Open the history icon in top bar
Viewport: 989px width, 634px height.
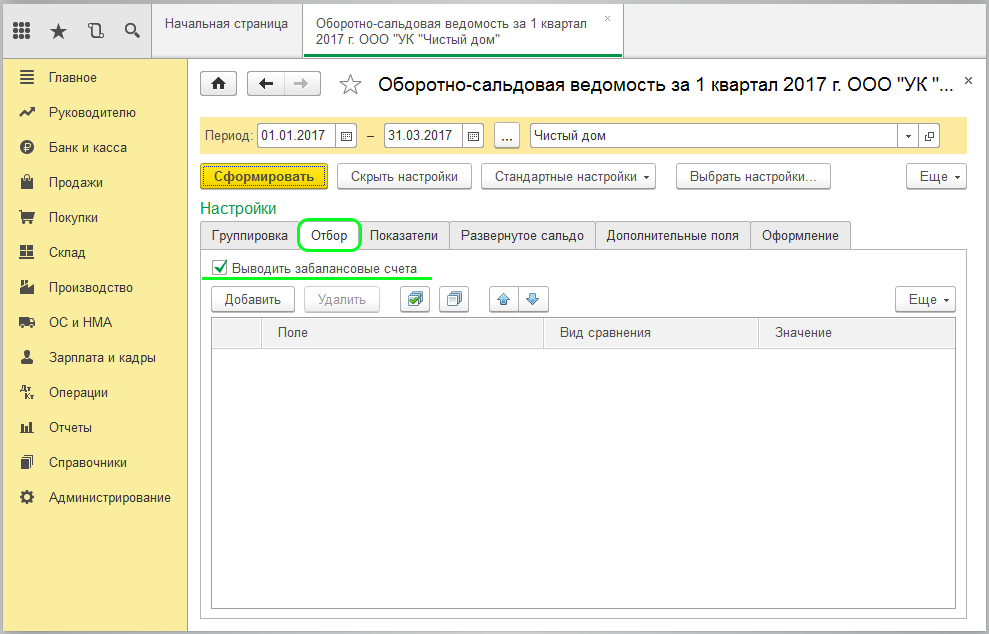click(x=95, y=30)
